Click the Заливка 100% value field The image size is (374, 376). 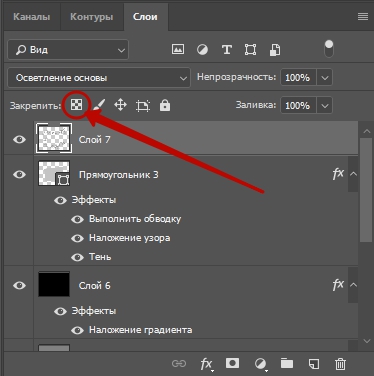[x=298, y=106]
